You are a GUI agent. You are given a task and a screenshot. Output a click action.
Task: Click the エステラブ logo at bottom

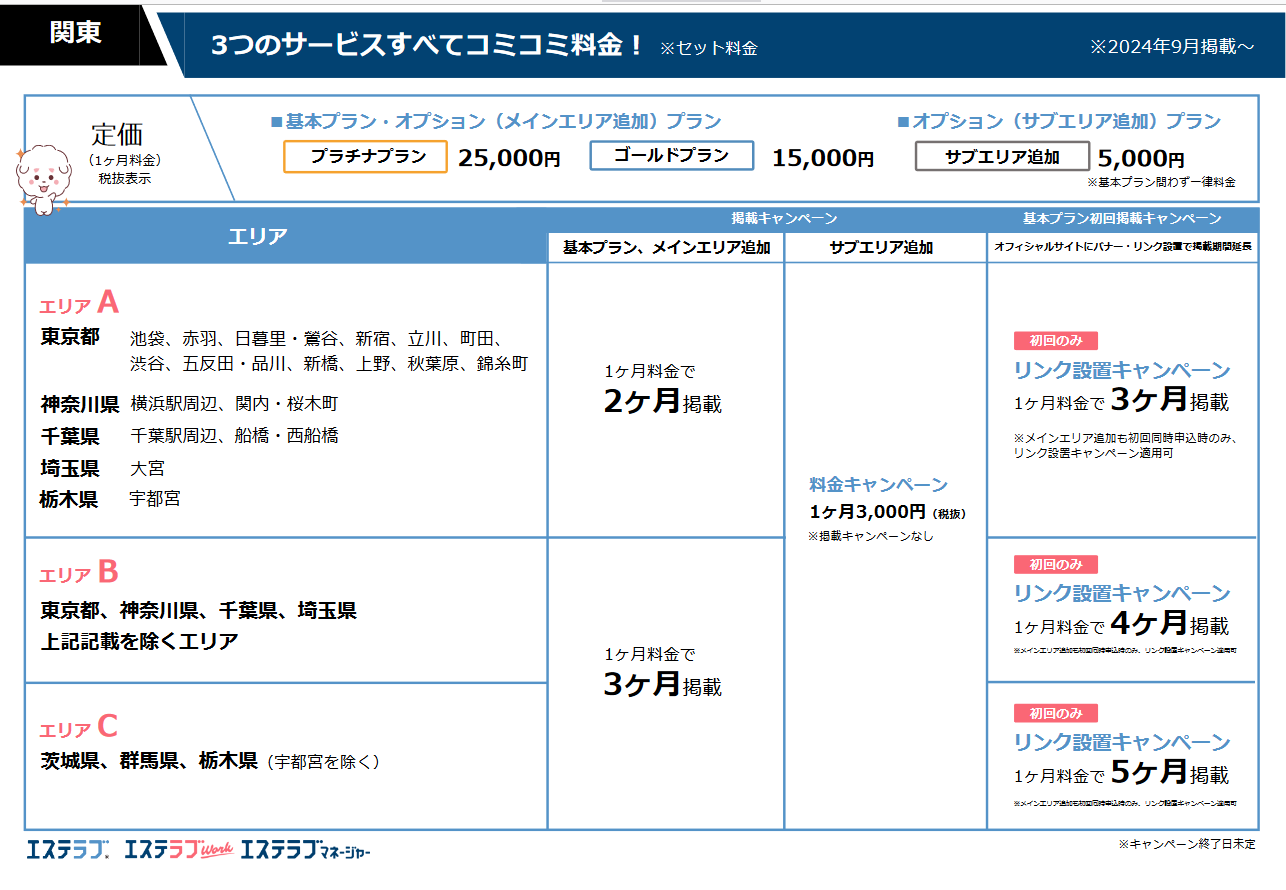(68, 850)
